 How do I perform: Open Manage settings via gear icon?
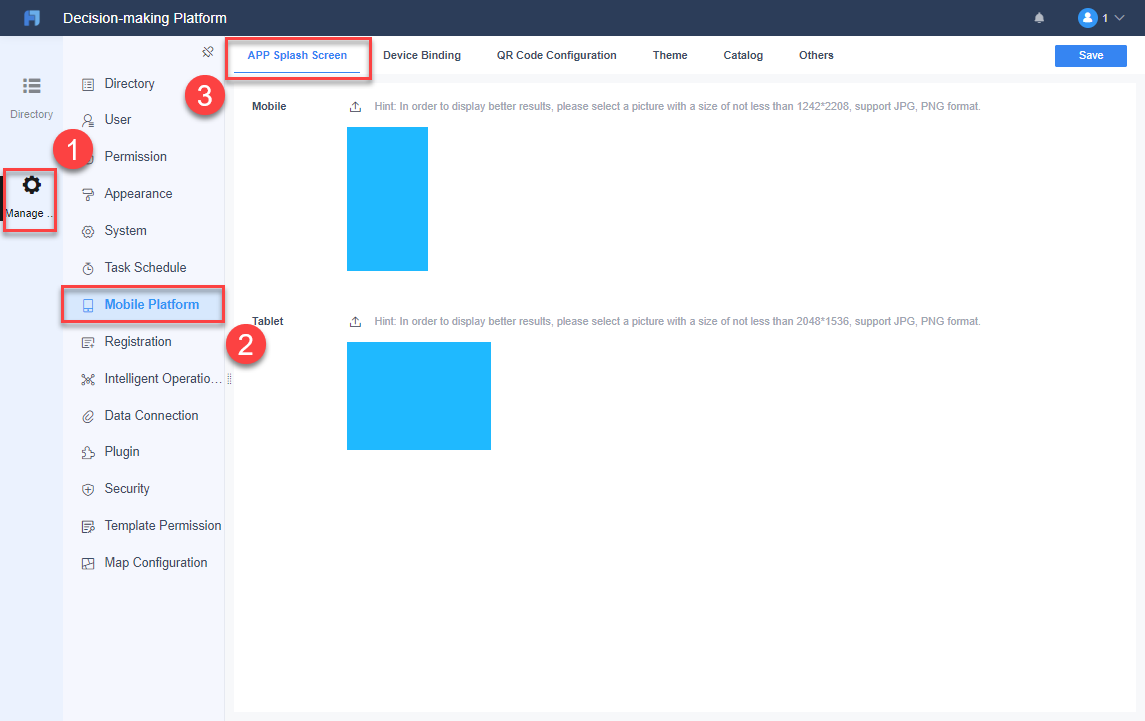[33, 185]
